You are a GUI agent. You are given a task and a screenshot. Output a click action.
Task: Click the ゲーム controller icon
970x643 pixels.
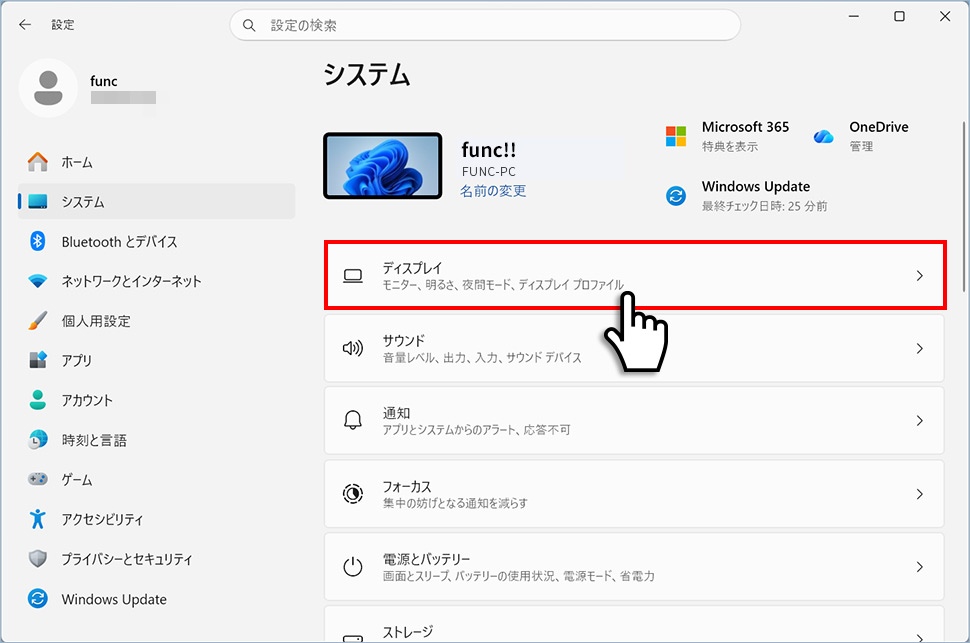pos(38,479)
